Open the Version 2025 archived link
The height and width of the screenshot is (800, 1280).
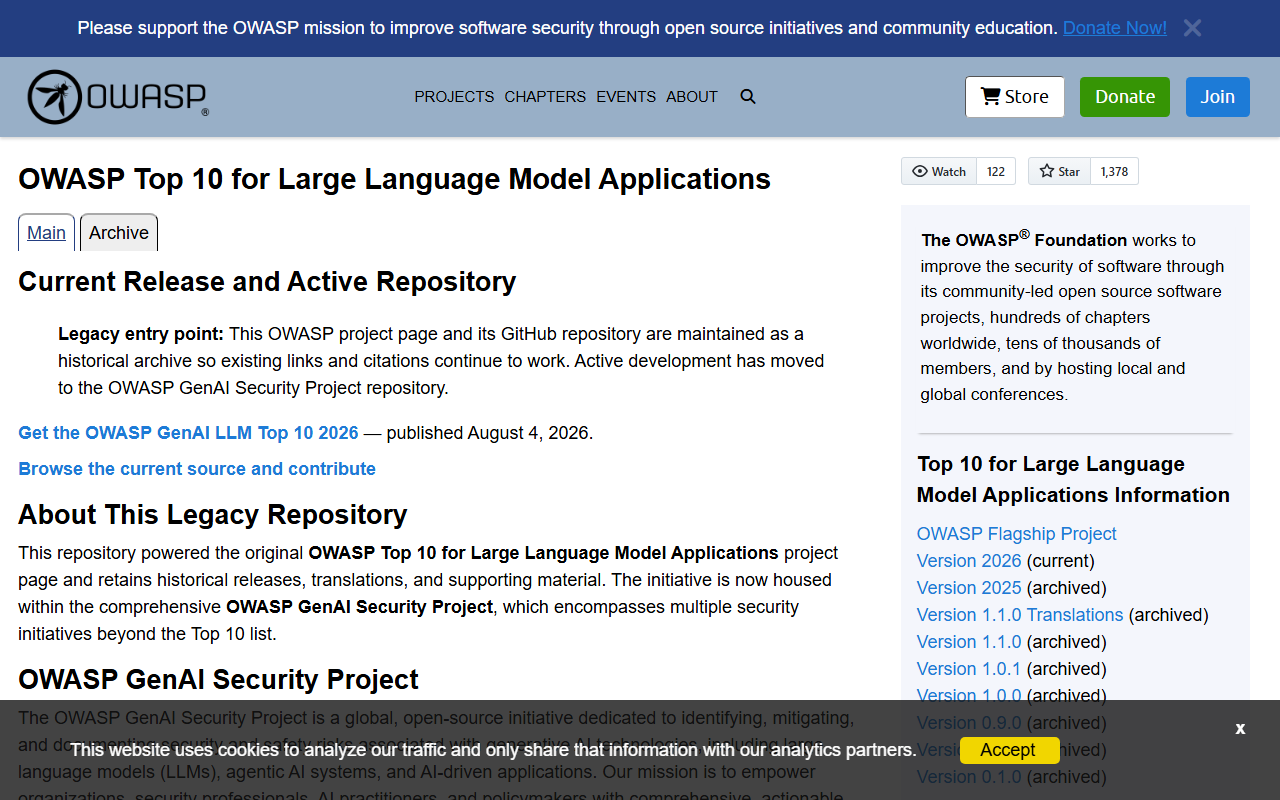969,588
